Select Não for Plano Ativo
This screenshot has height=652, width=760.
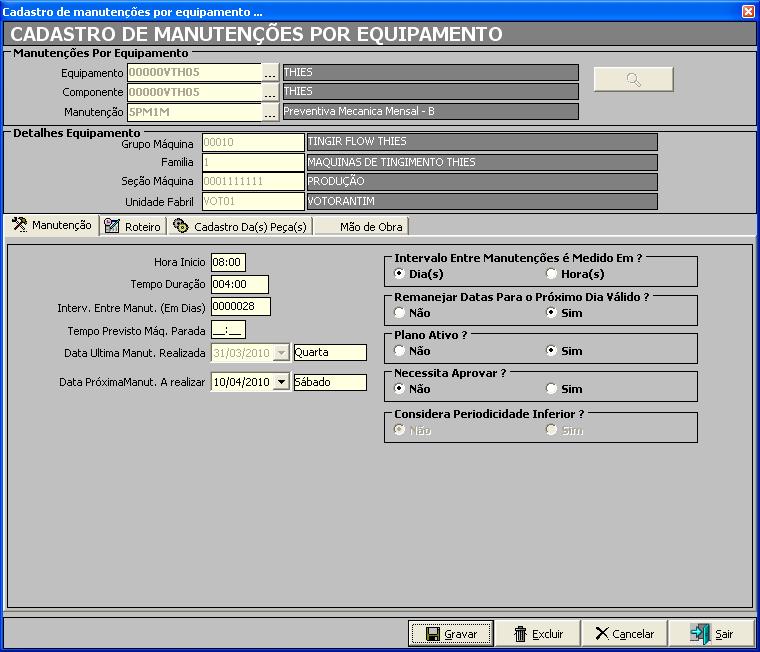[400, 351]
